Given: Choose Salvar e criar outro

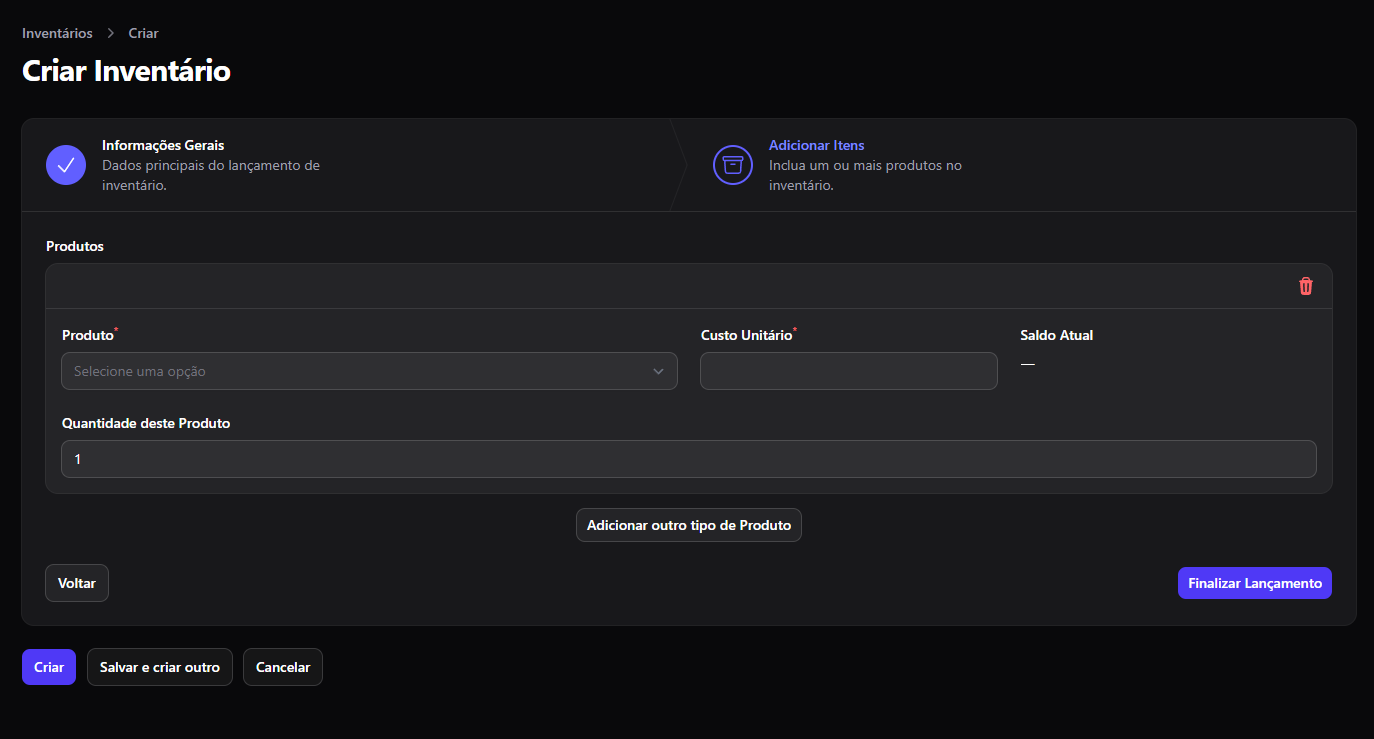Looking at the screenshot, I should 160,667.
